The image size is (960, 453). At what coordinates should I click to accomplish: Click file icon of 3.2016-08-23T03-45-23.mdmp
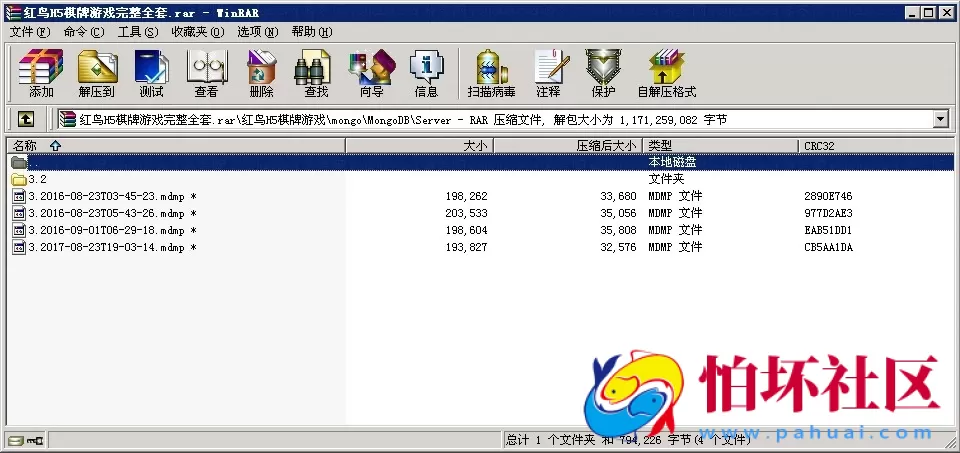click(20, 197)
